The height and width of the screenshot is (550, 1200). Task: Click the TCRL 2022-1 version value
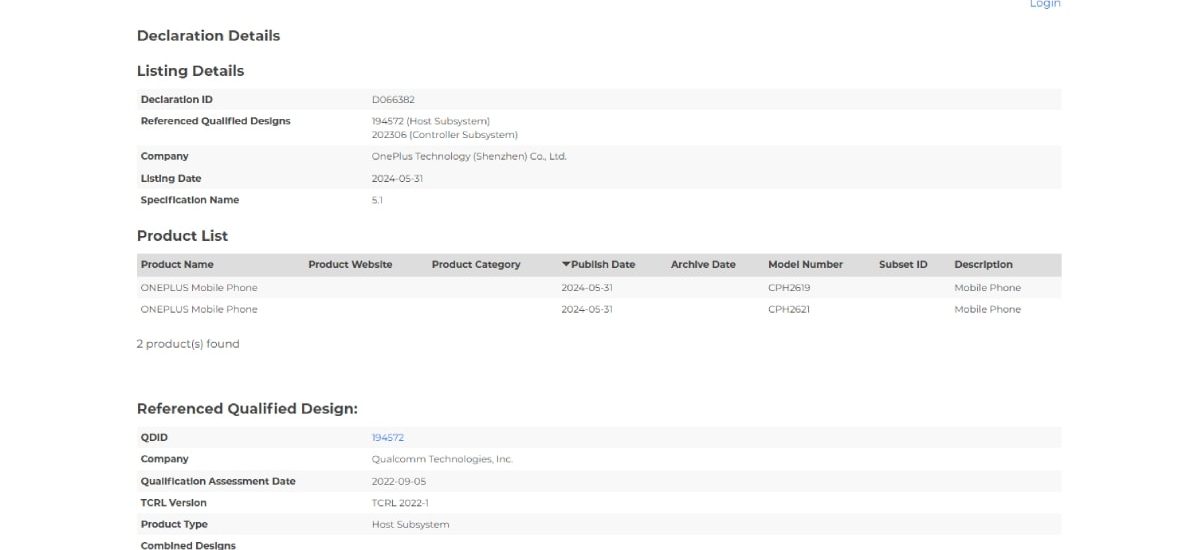click(x=400, y=503)
